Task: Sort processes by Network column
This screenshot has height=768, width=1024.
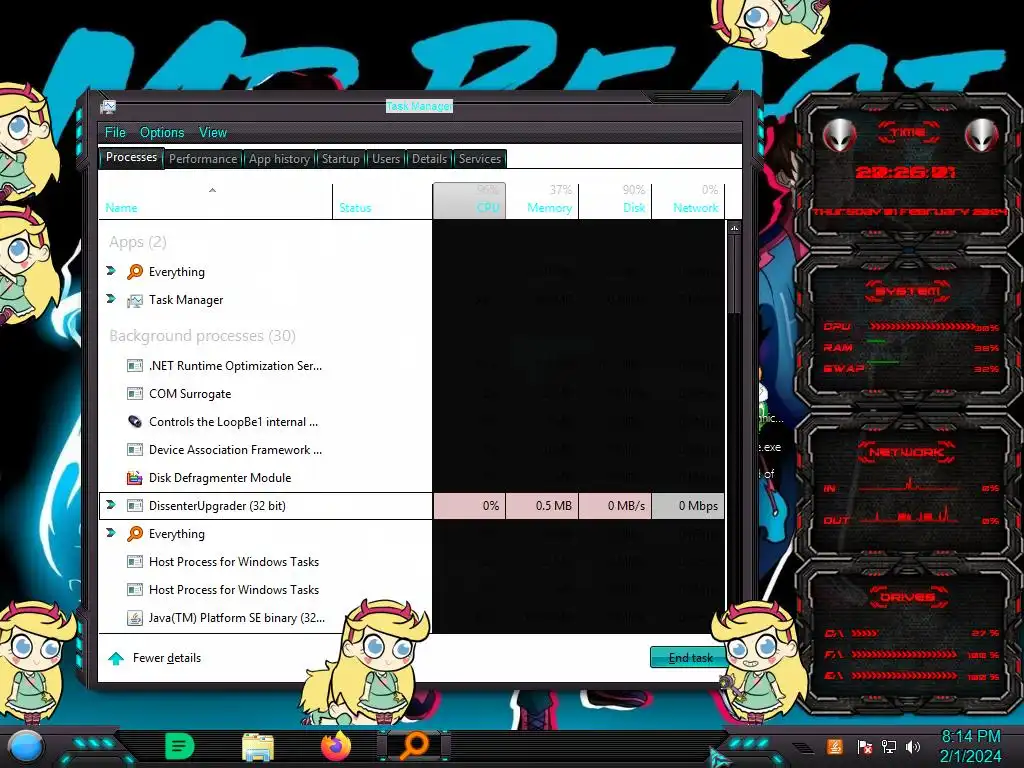Action: click(688, 201)
